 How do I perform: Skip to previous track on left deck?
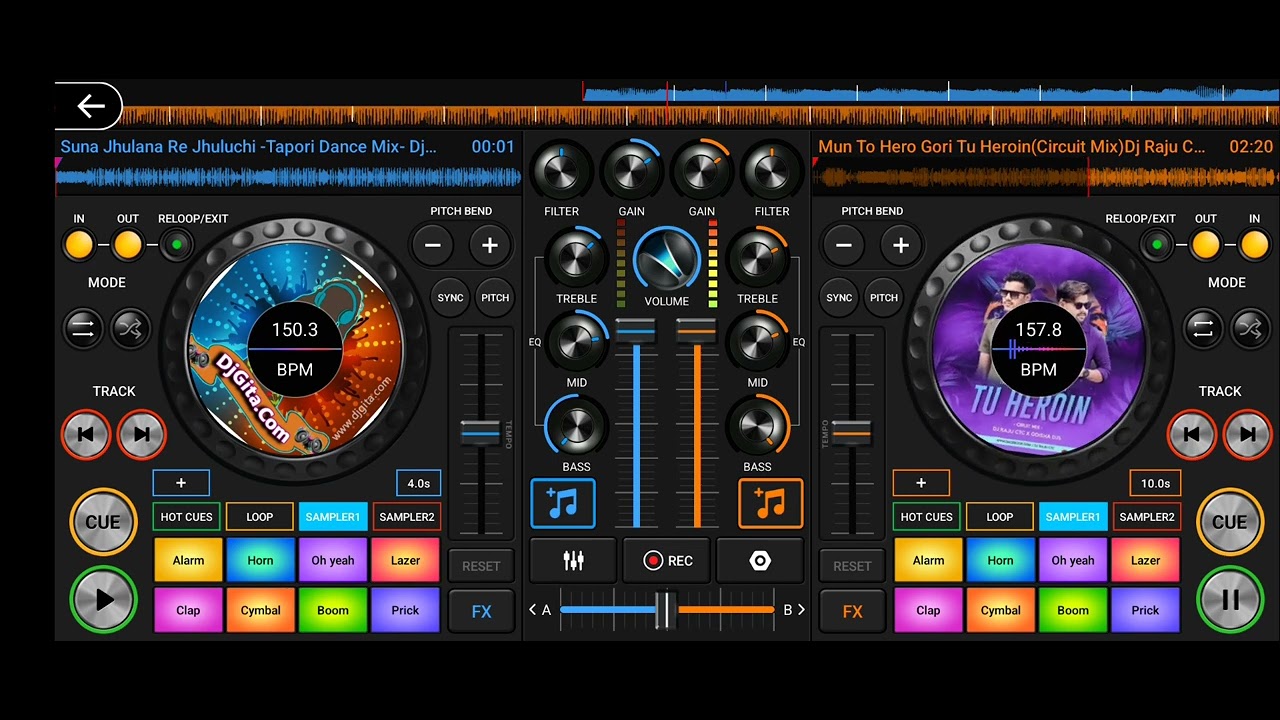coord(86,434)
